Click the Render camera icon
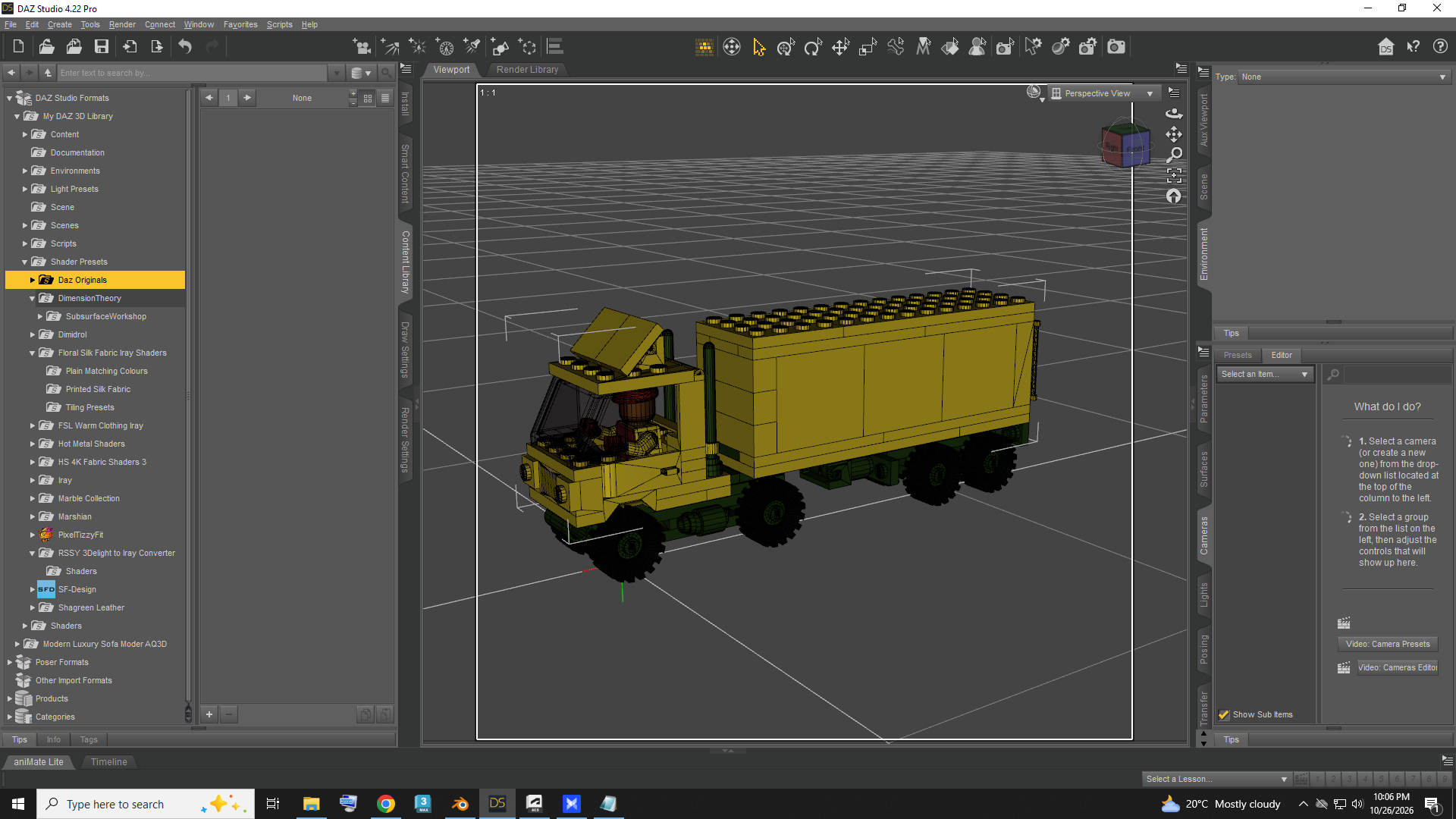The width and height of the screenshot is (1456, 819). (1116, 47)
